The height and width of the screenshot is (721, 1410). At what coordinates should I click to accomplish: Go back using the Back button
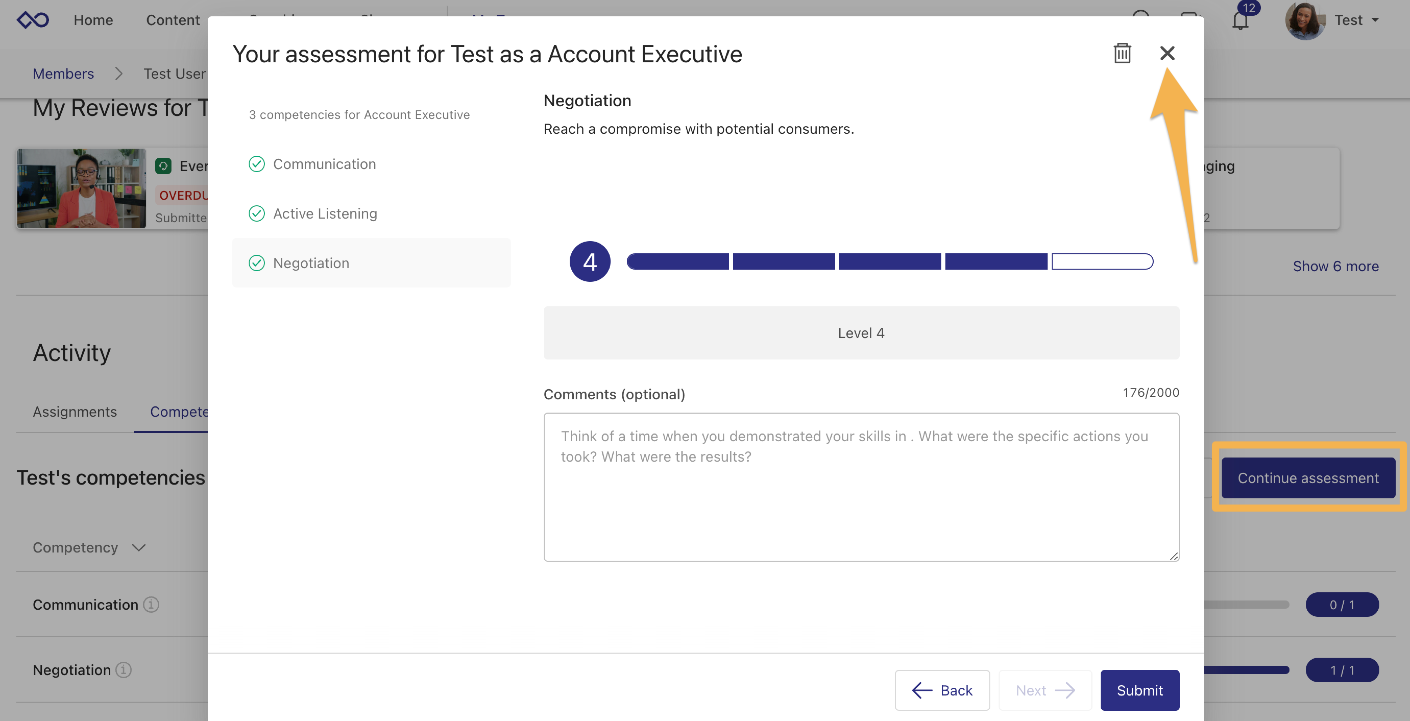click(x=941, y=690)
